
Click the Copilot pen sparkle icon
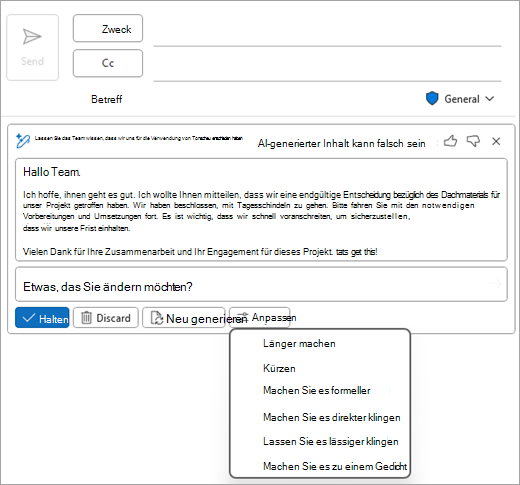(23, 141)
